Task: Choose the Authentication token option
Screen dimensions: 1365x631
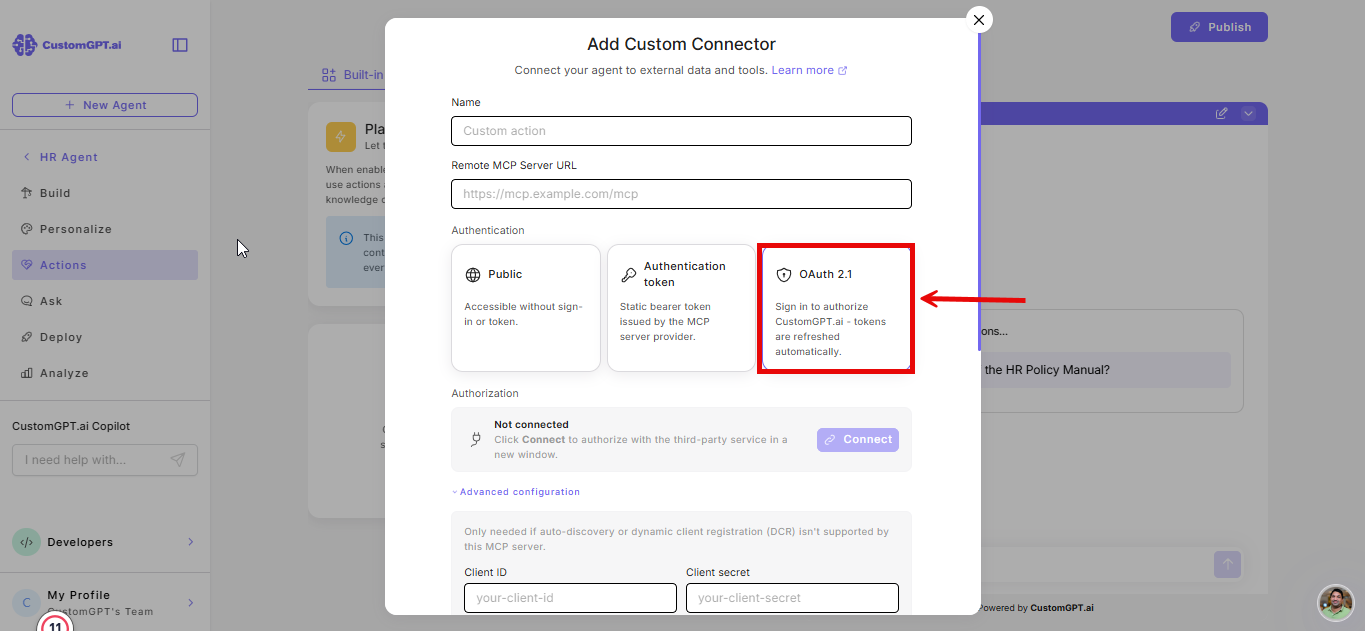Action: coord(681,308)
